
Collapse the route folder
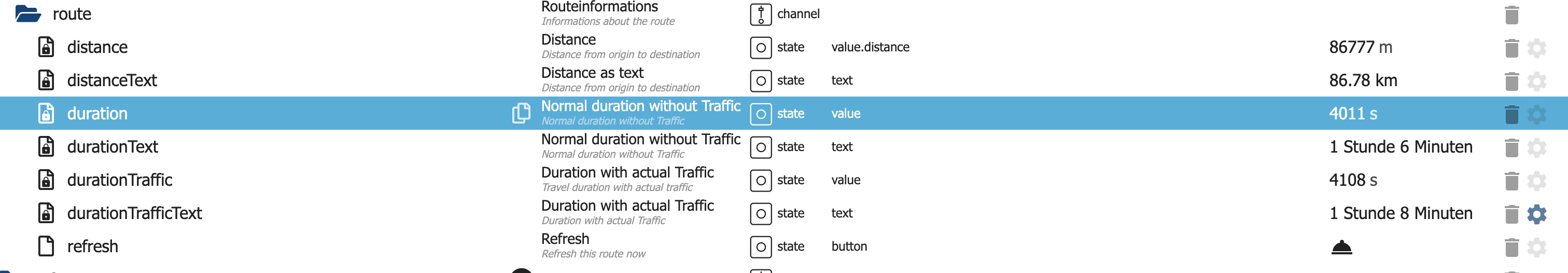27,13
